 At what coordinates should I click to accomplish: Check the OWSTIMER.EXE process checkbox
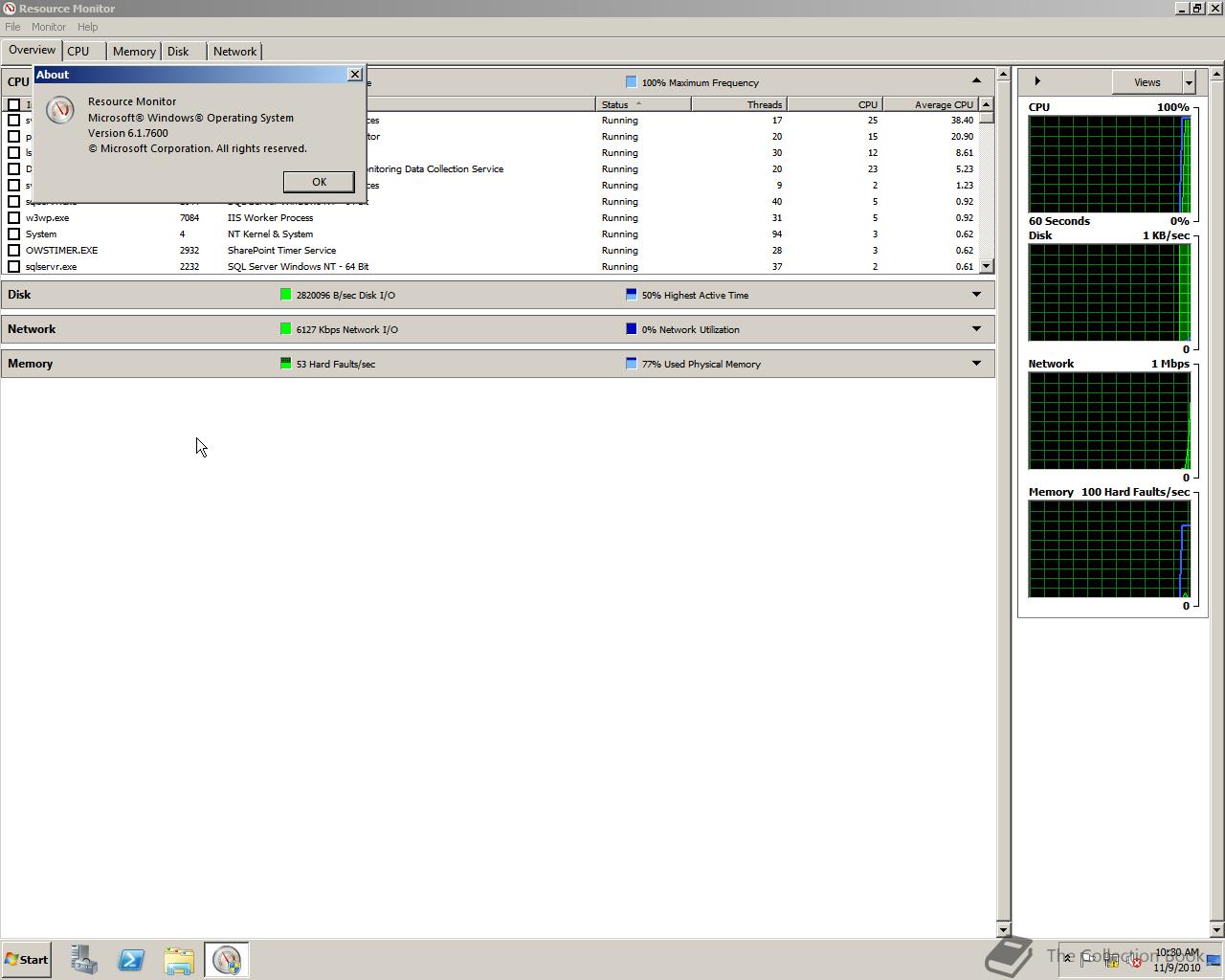[x=13, y=251]
